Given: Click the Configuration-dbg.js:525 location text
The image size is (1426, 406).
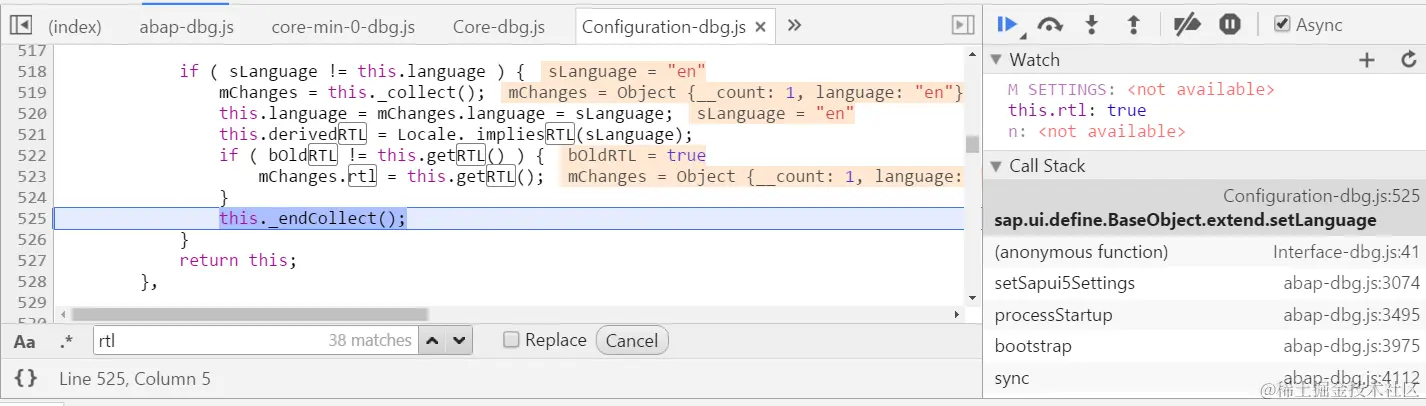Looking at the screenshot, I should 1321,197.
